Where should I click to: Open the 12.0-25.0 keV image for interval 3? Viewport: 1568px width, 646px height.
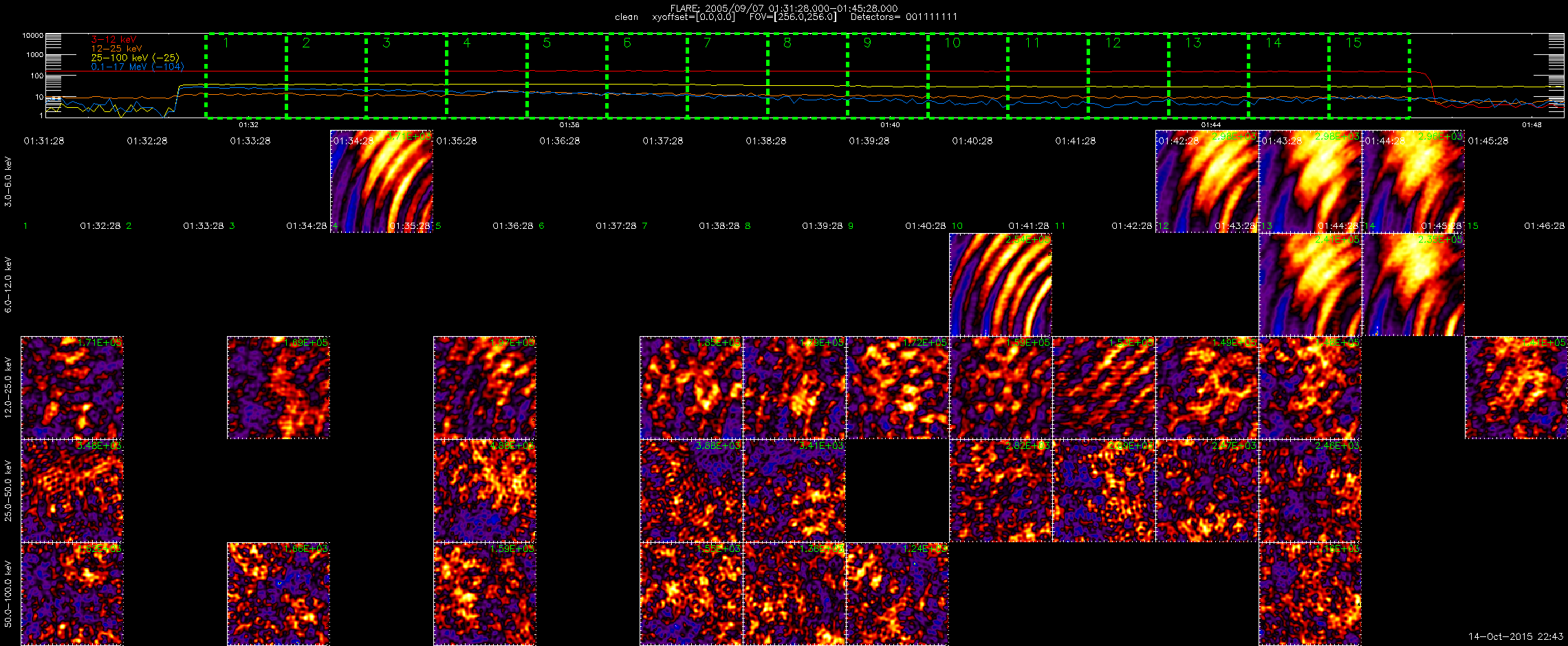pos(279,388)
